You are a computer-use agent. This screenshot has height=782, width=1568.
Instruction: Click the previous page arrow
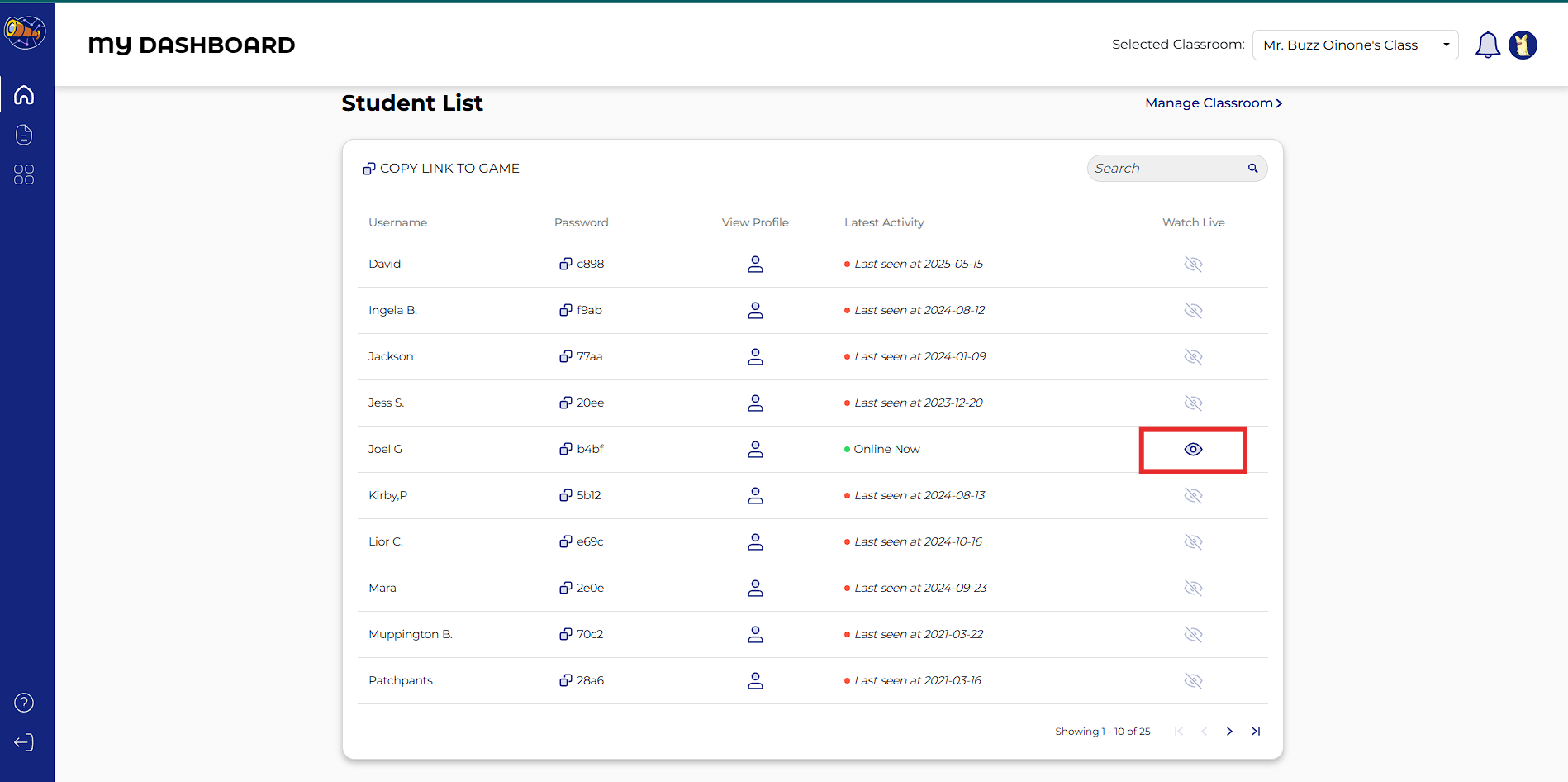(x=1204, y=732)
